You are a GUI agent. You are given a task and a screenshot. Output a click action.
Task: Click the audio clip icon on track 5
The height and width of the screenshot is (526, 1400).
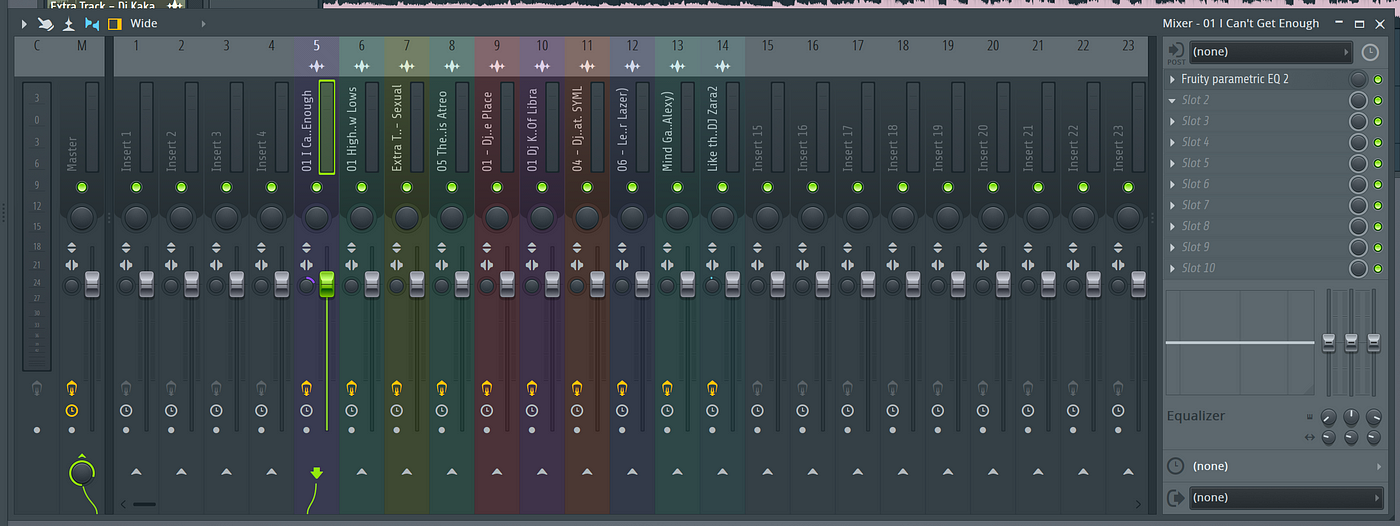tap(317, 66)
